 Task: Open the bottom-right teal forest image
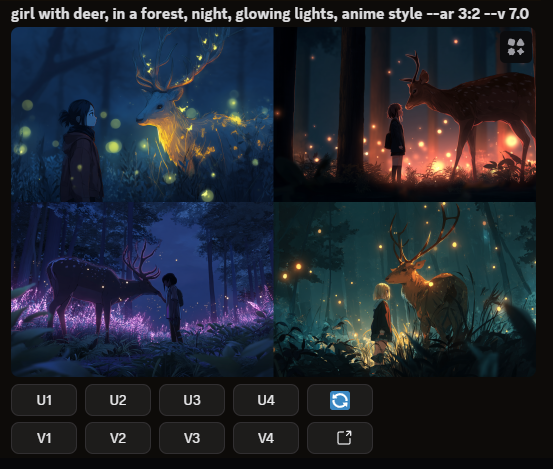[x=405, y=290]
